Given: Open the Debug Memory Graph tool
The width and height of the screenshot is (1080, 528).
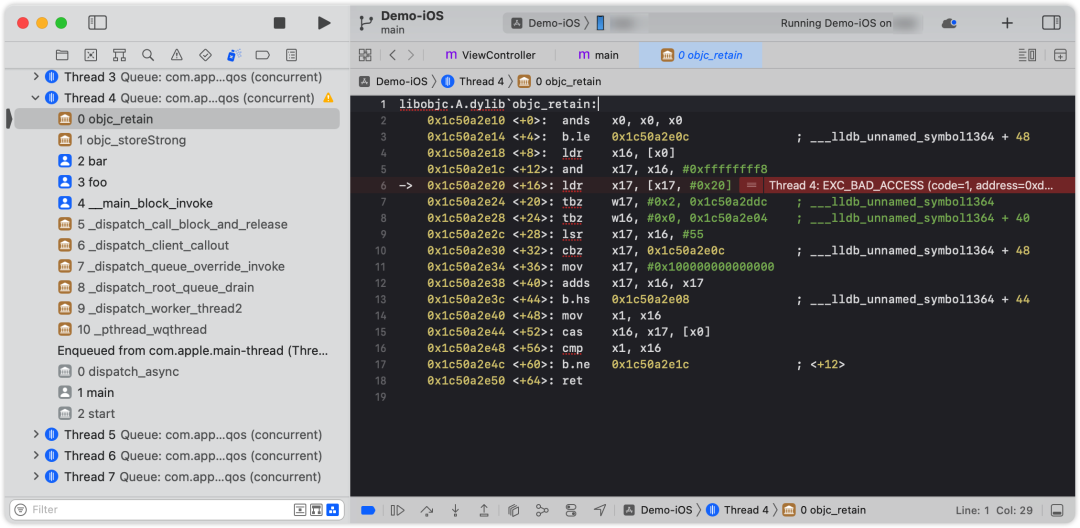Looking at the screenshot, I should coord(542,510).
